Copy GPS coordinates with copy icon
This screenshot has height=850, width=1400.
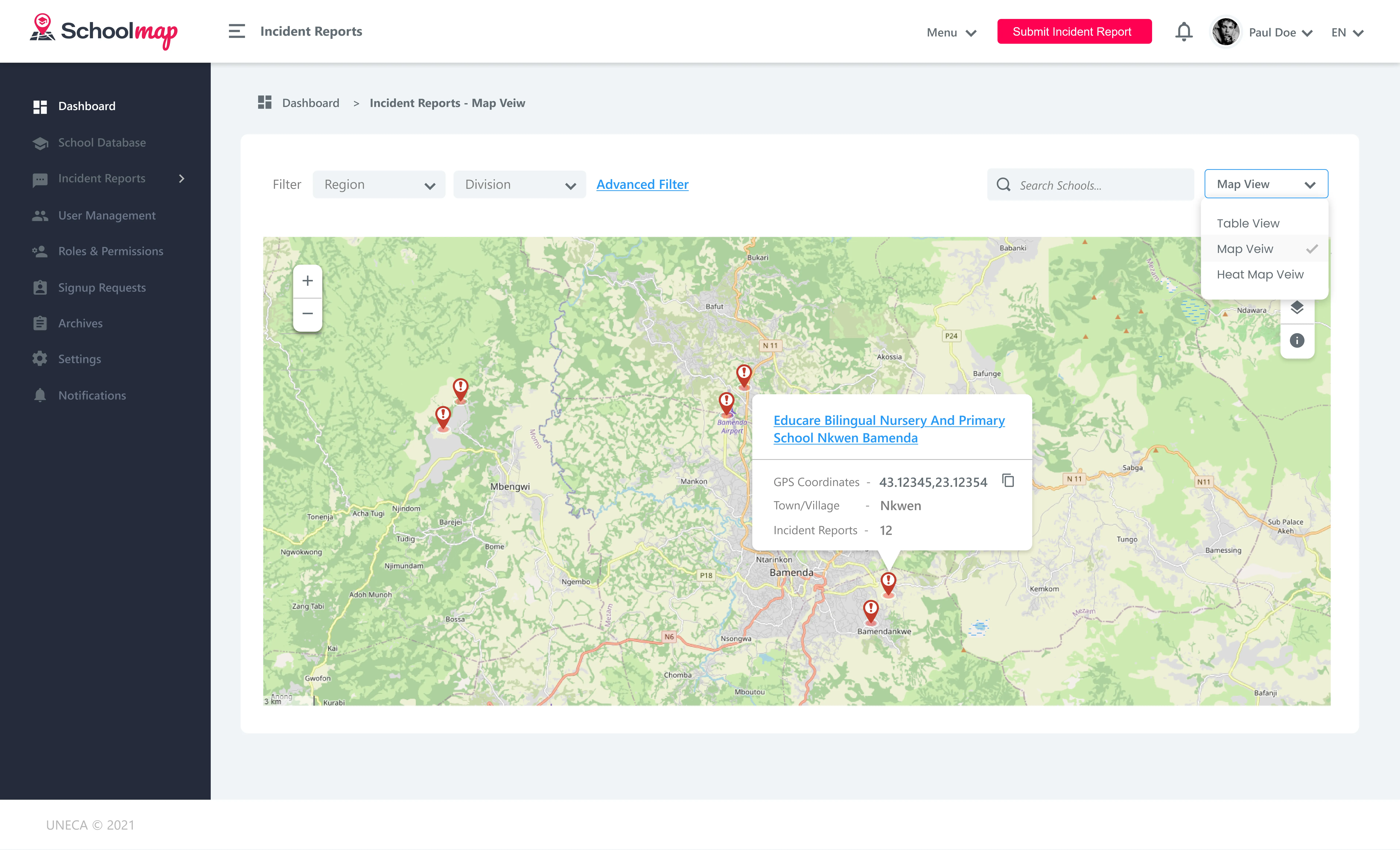[1008, 481]
